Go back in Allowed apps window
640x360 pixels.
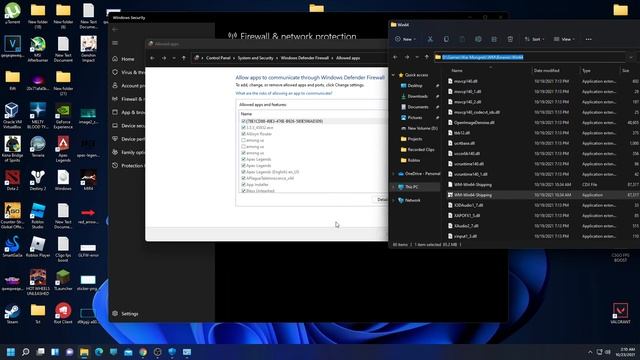(x=152, y=58)
